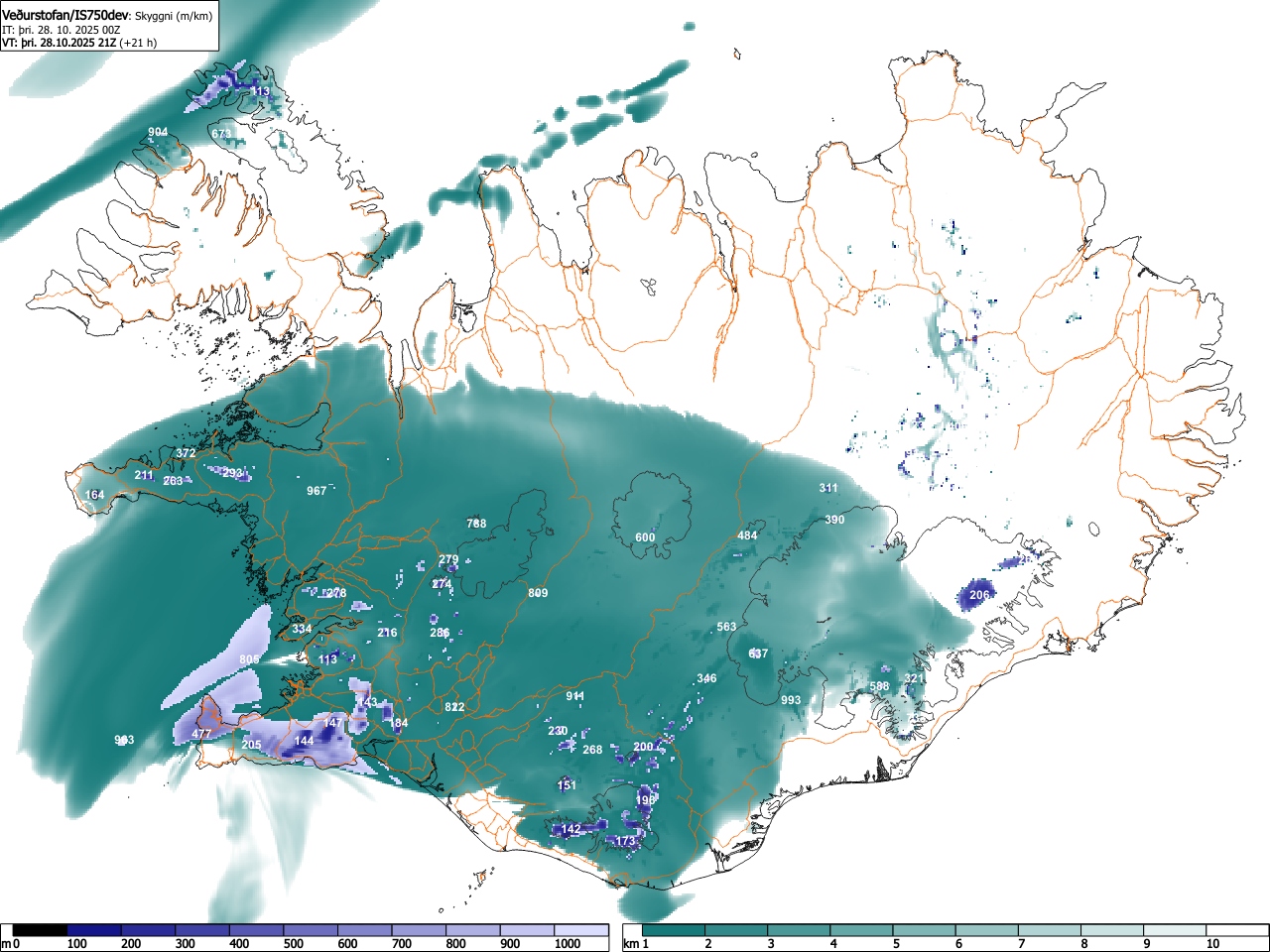The image size is (1270, 952).
Task: Select the 230 map value
Action: pos(558,731)
